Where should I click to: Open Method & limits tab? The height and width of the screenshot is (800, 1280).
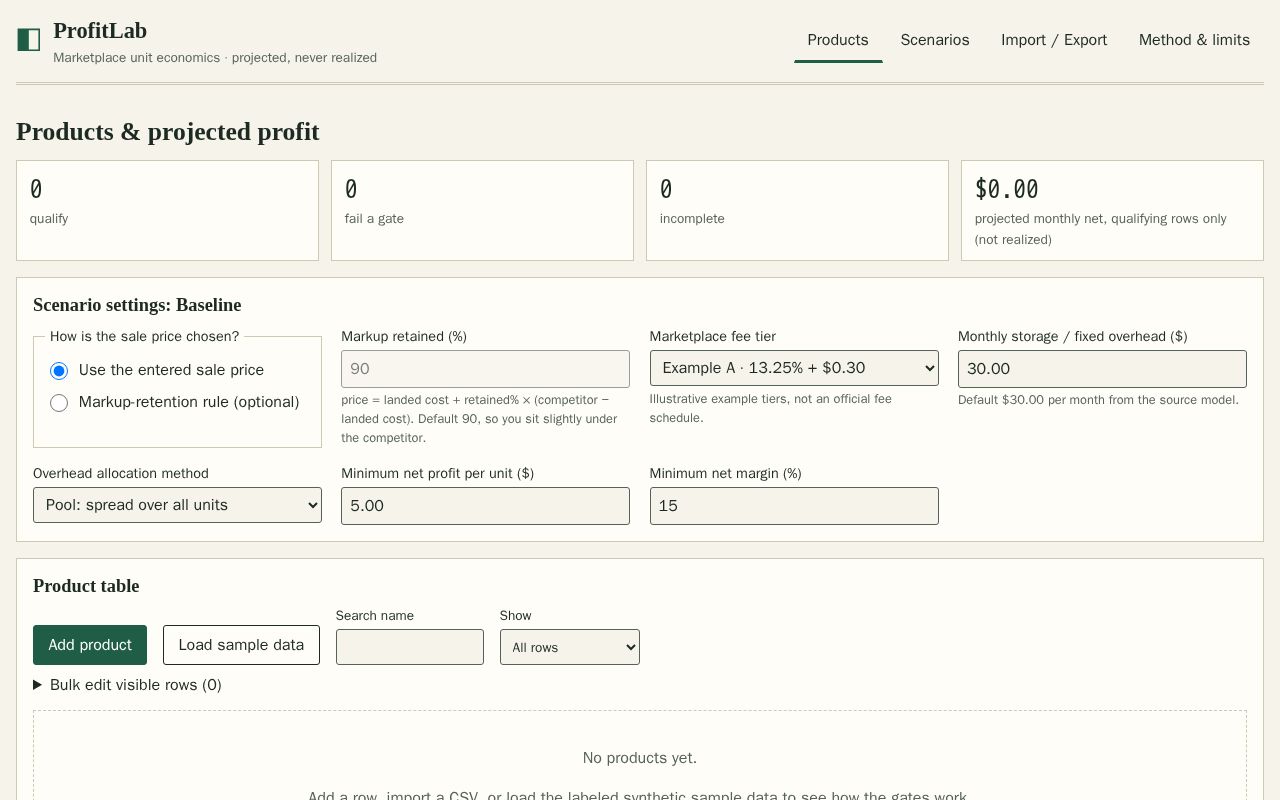pyautogui.click(x=1194, y=40)
